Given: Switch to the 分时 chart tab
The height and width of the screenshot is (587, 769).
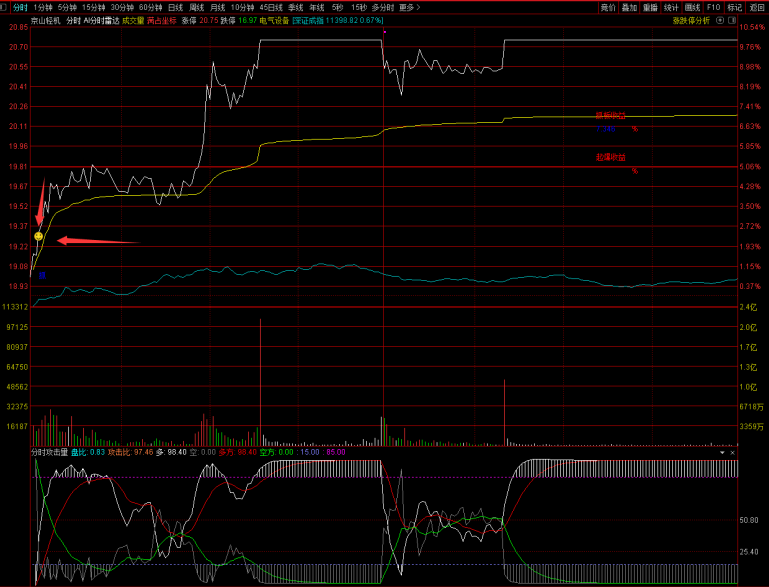Looking at the screenshot, I should 20,7.
